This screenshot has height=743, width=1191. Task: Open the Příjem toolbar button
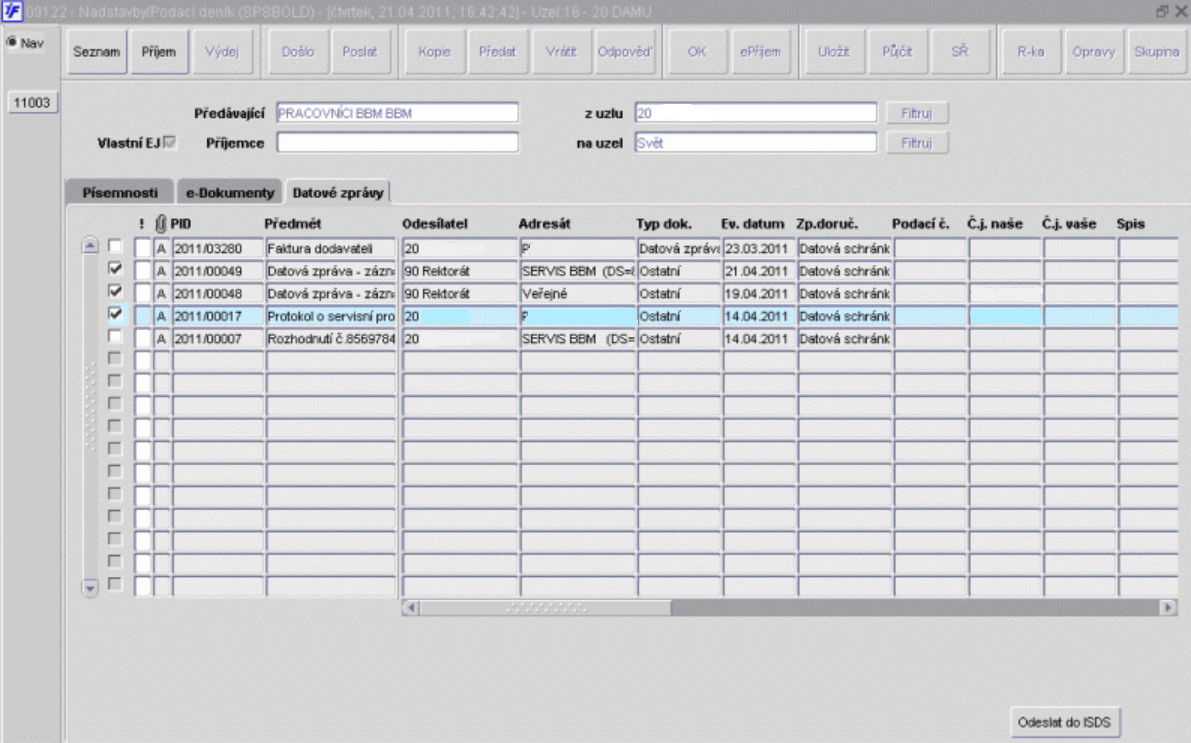(159, 52)
